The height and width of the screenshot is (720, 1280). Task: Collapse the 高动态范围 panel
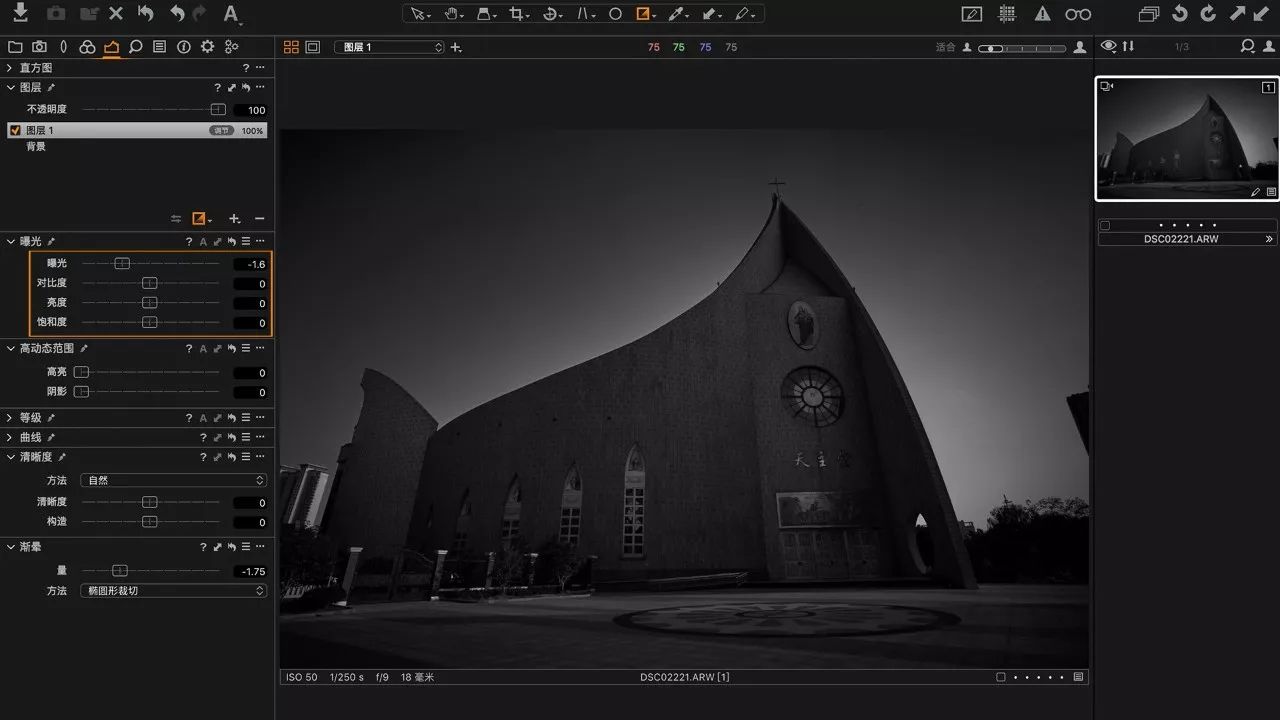tap(9, 348)
